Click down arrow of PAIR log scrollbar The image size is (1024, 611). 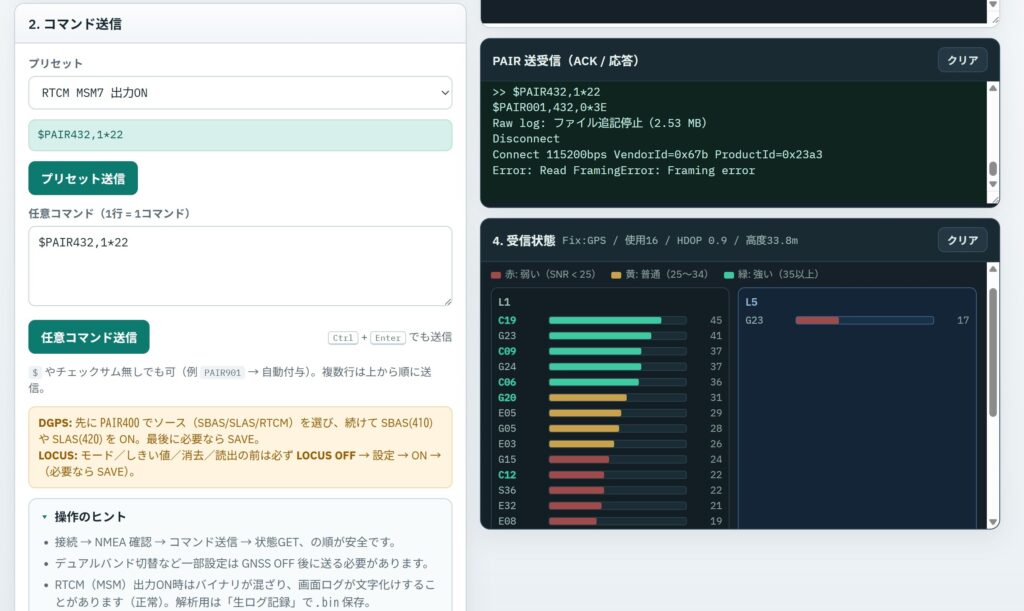pos(993,183)
